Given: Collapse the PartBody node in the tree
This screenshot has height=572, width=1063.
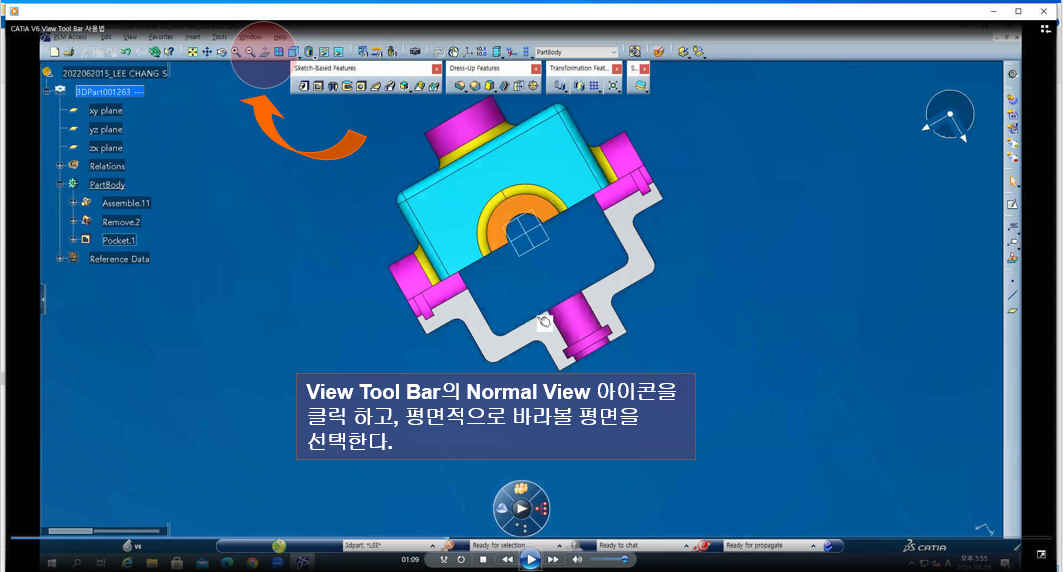Looking at the screenshot, I should (x=60, y=184).
